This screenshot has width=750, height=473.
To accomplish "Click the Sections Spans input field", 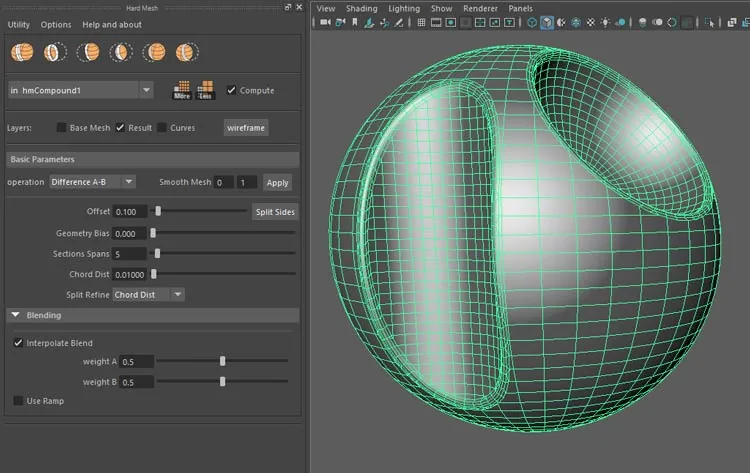I will (129, 254).
